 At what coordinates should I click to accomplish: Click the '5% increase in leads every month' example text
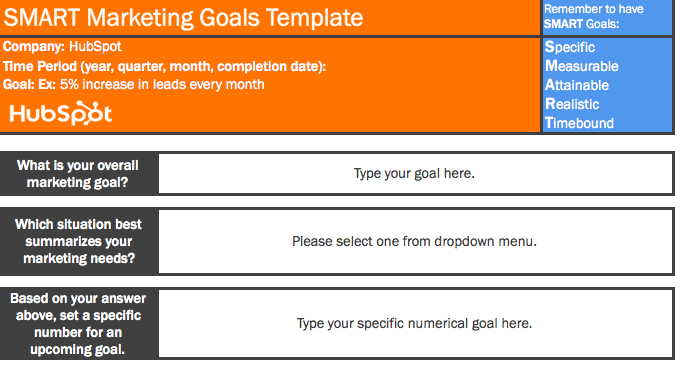click(162, 84)
